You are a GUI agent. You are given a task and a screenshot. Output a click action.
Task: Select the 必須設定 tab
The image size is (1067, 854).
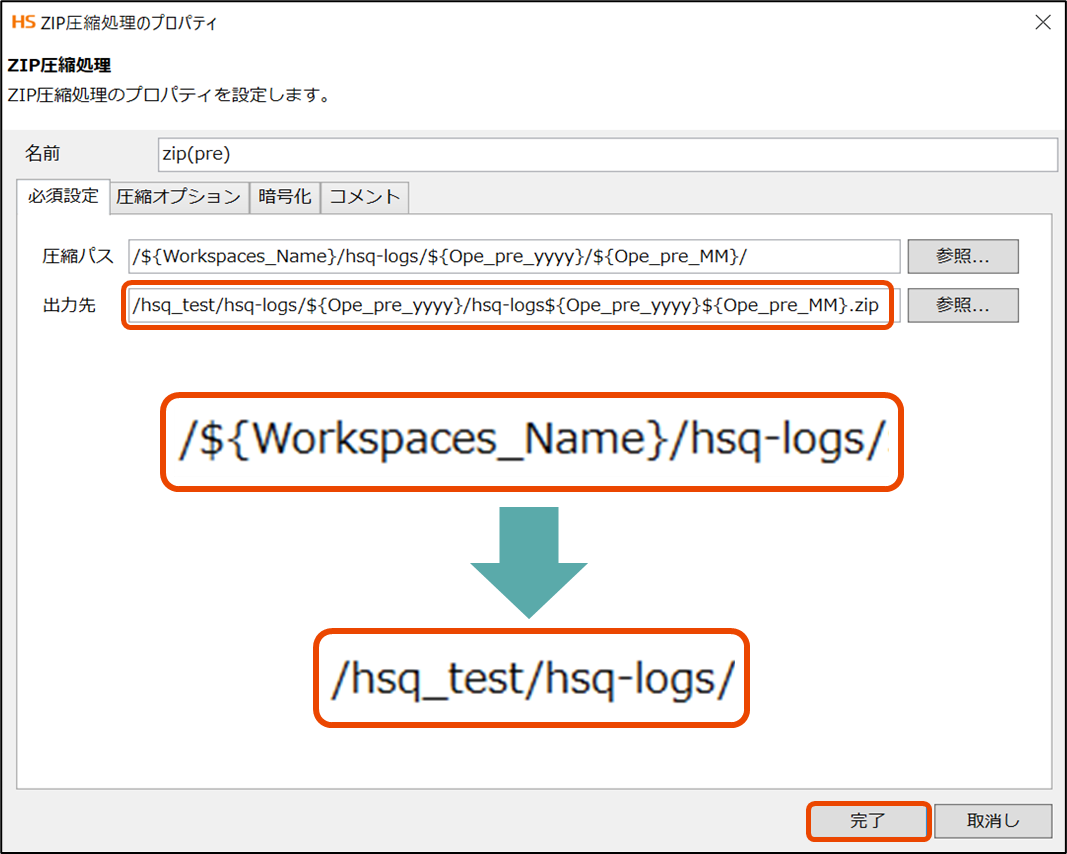[63, 197]
